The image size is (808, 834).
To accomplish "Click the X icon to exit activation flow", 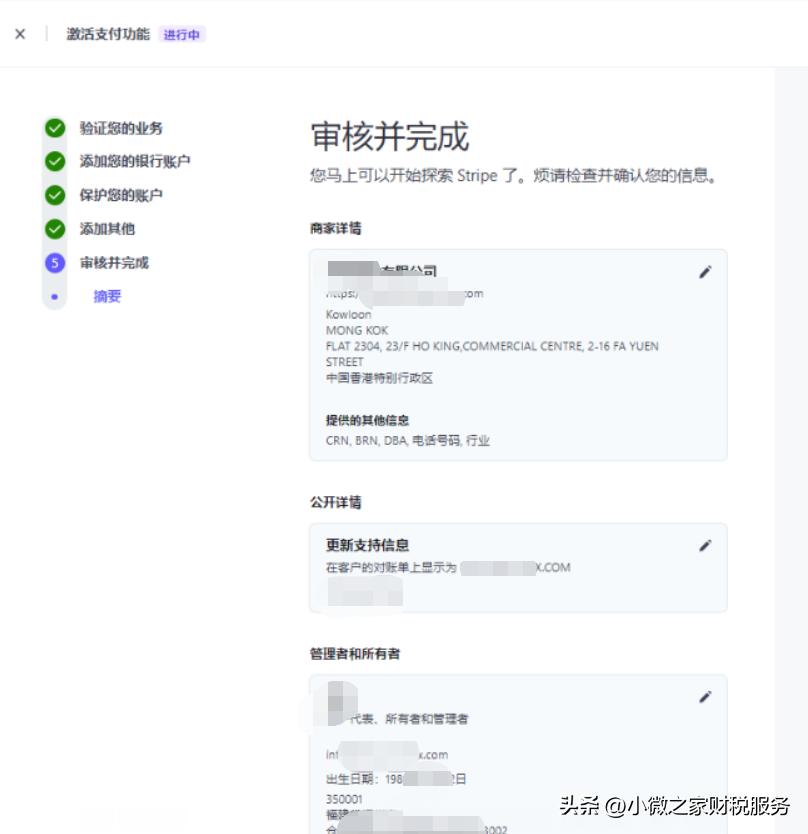I will tap(20, 33).
